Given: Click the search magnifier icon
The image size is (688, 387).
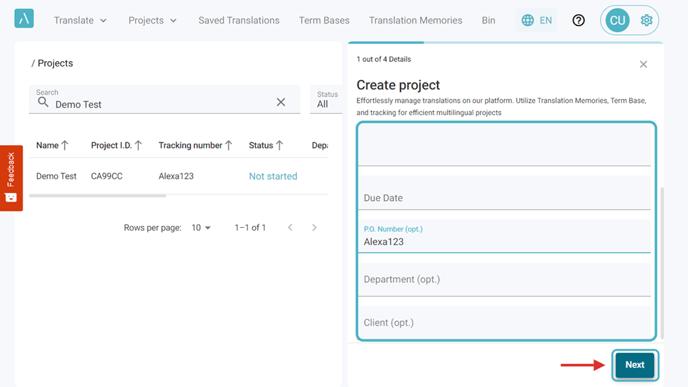Looking at the screenshot, I should (43, 102).
